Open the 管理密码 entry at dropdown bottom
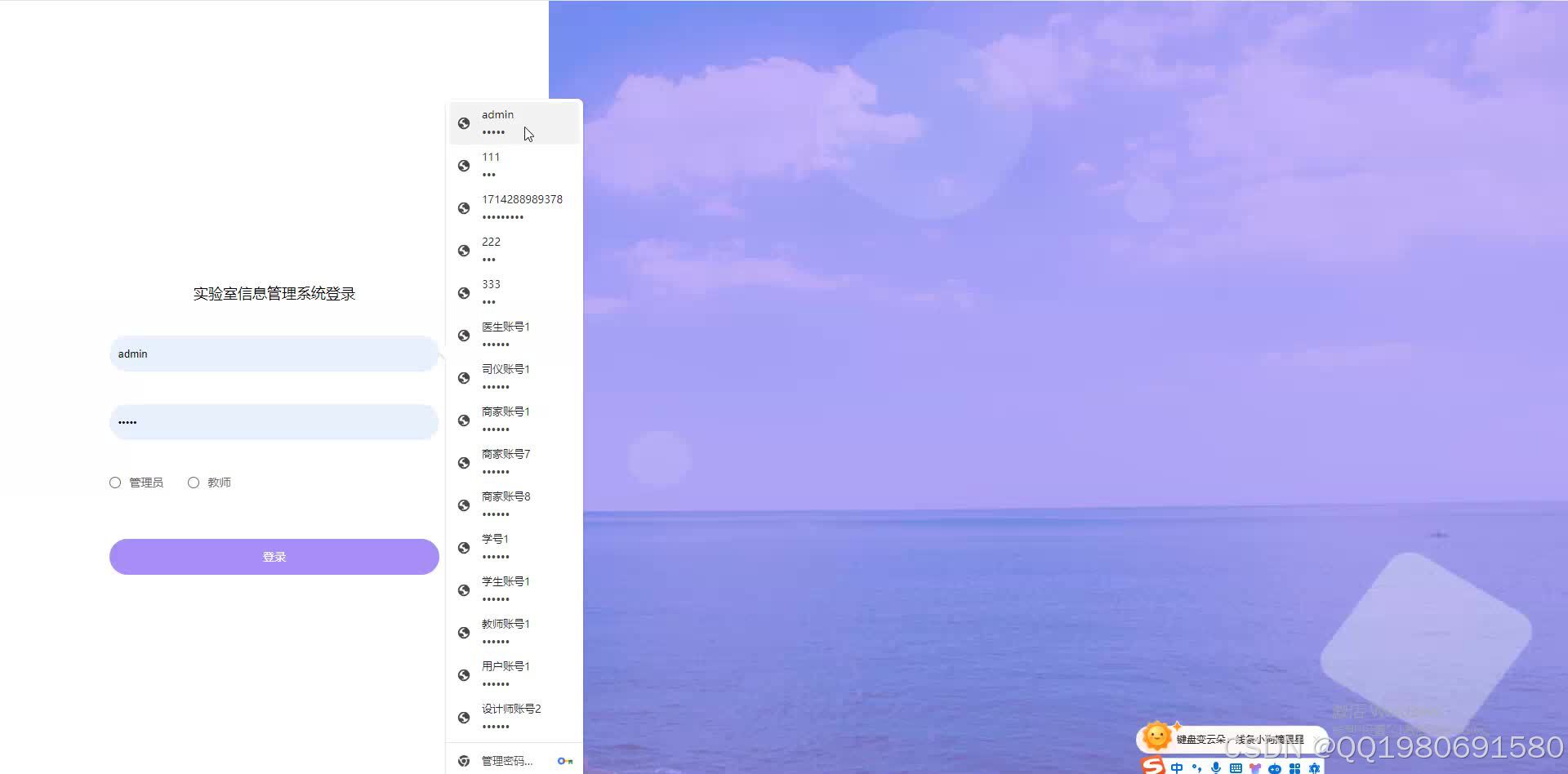 click(x=506, y=760)
